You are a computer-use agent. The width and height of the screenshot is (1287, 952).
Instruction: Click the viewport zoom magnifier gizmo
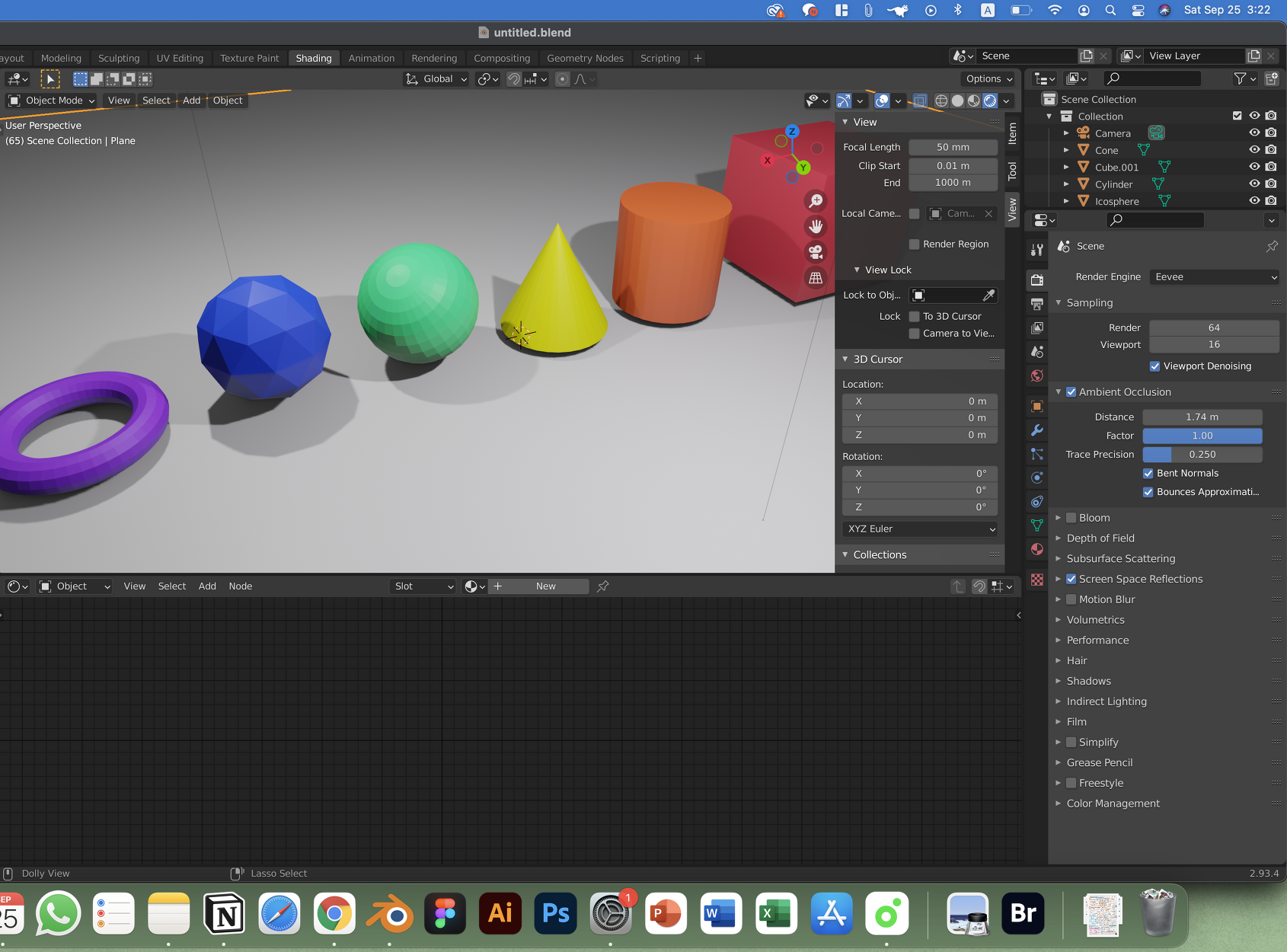coord(816,201)
